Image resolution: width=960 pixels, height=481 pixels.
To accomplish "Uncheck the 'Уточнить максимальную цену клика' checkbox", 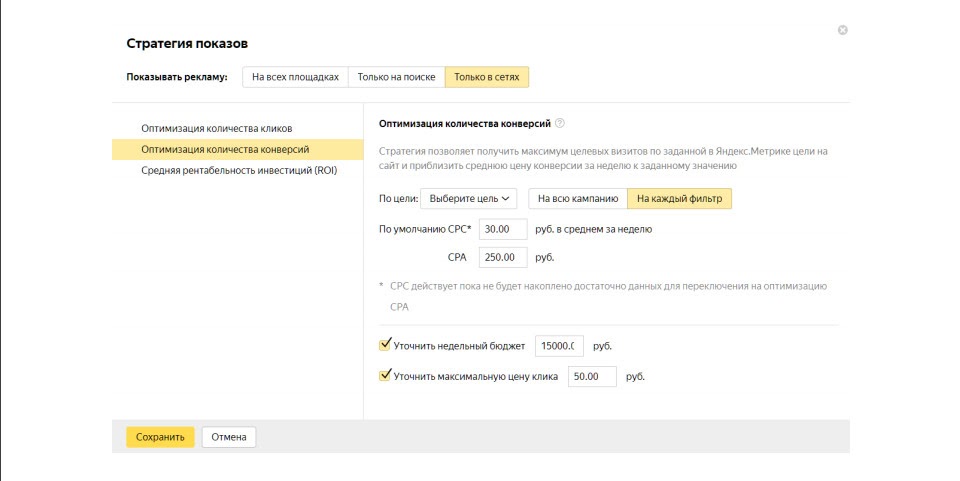I will point(386,376).
